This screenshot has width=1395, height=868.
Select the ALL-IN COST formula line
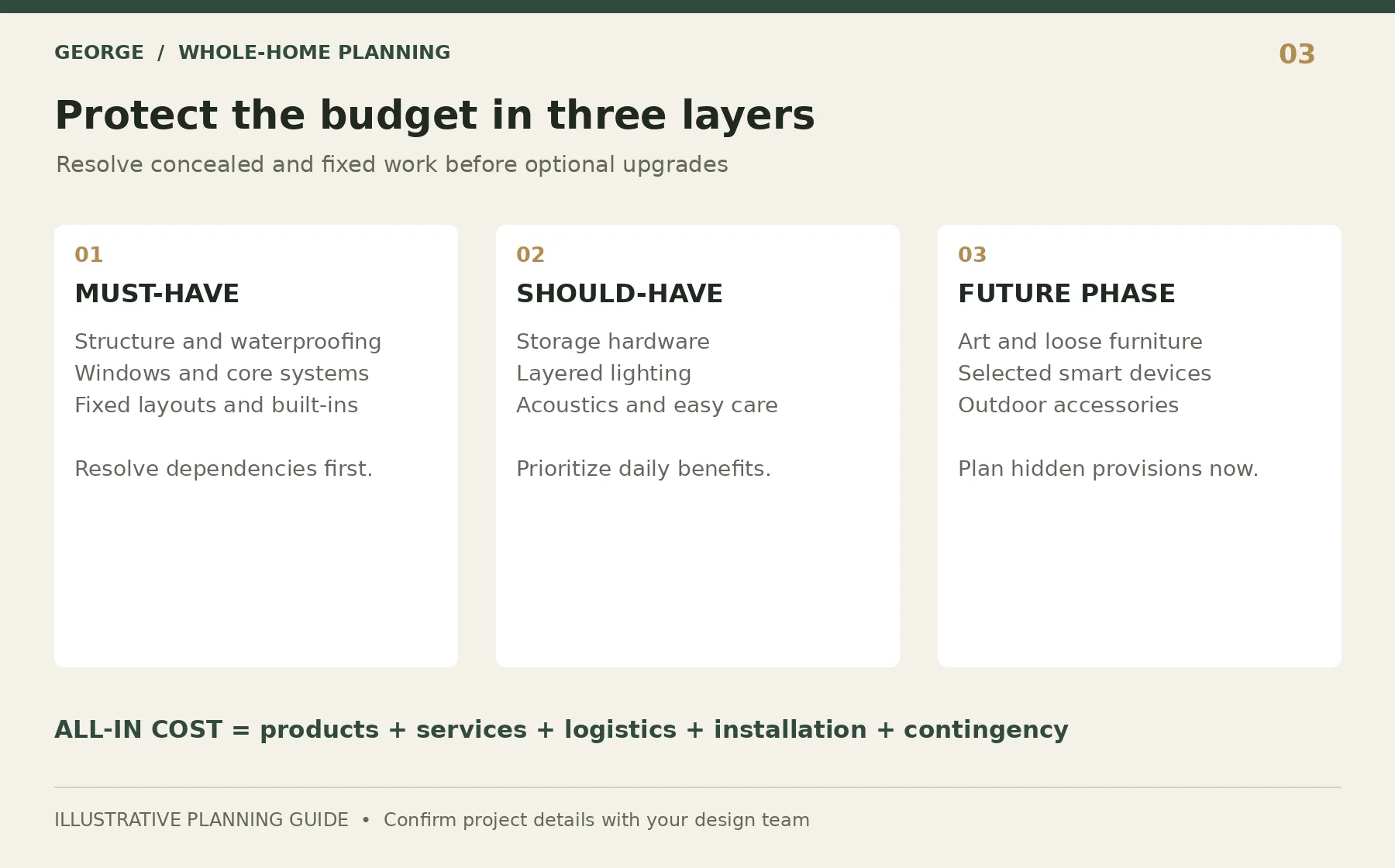click(x=561, y=730)
